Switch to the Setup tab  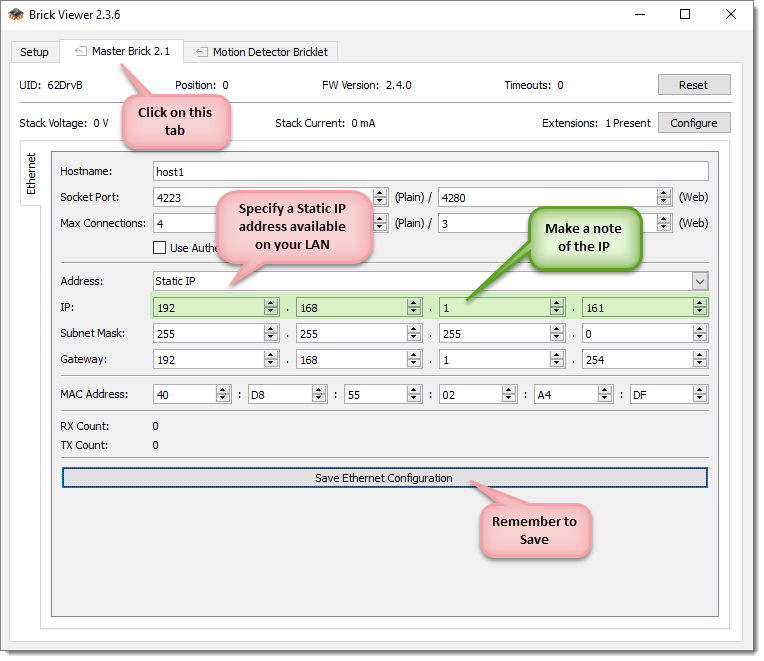coord(34,52)
